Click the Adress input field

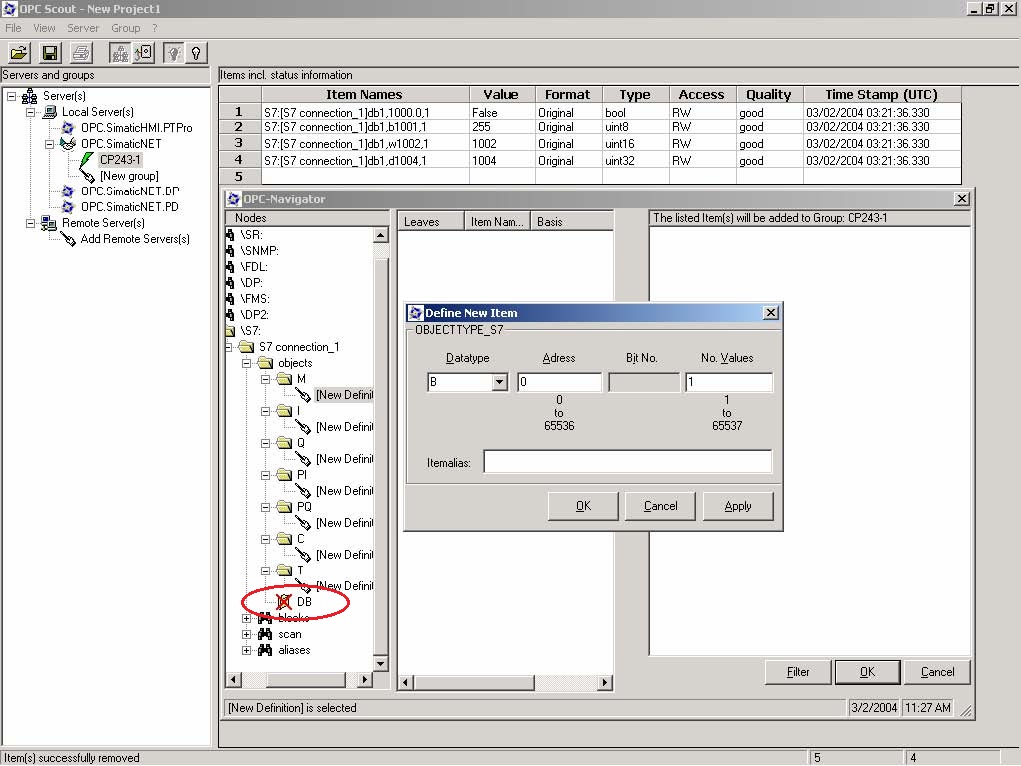click(559, 382)
